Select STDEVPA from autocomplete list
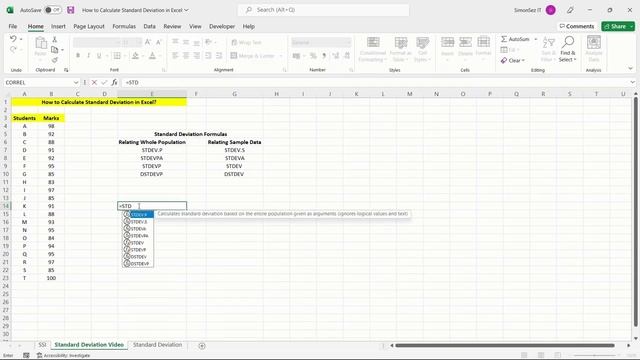The width and height of the screenshot is (640, 360). click(x=138, y=236)
